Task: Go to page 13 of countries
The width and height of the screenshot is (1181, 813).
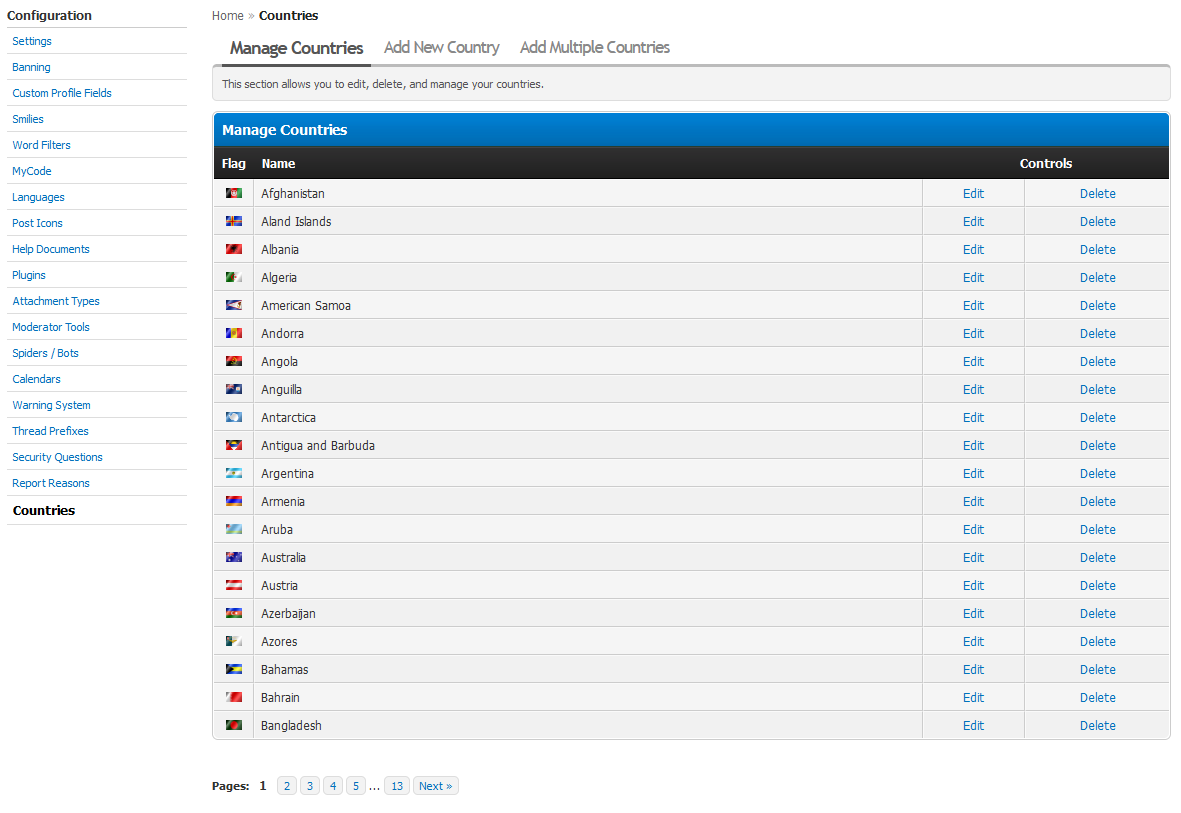Action: point(396,786)
